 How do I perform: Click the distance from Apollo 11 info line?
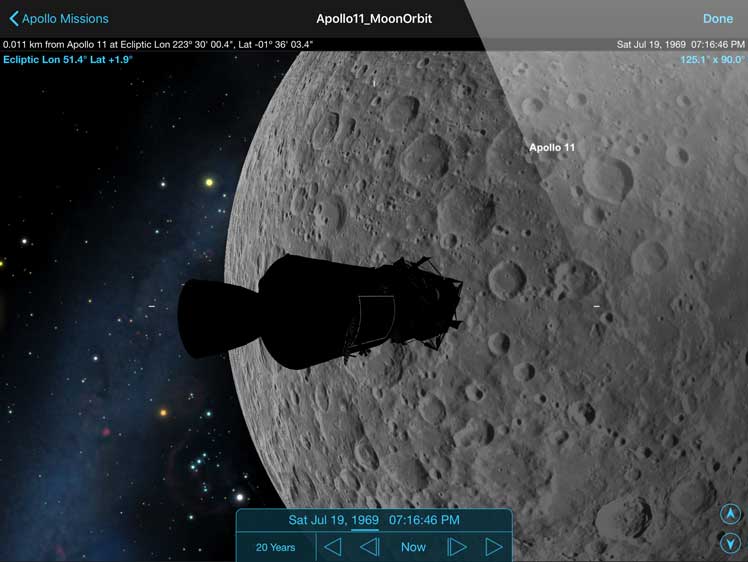click(158, 44)
